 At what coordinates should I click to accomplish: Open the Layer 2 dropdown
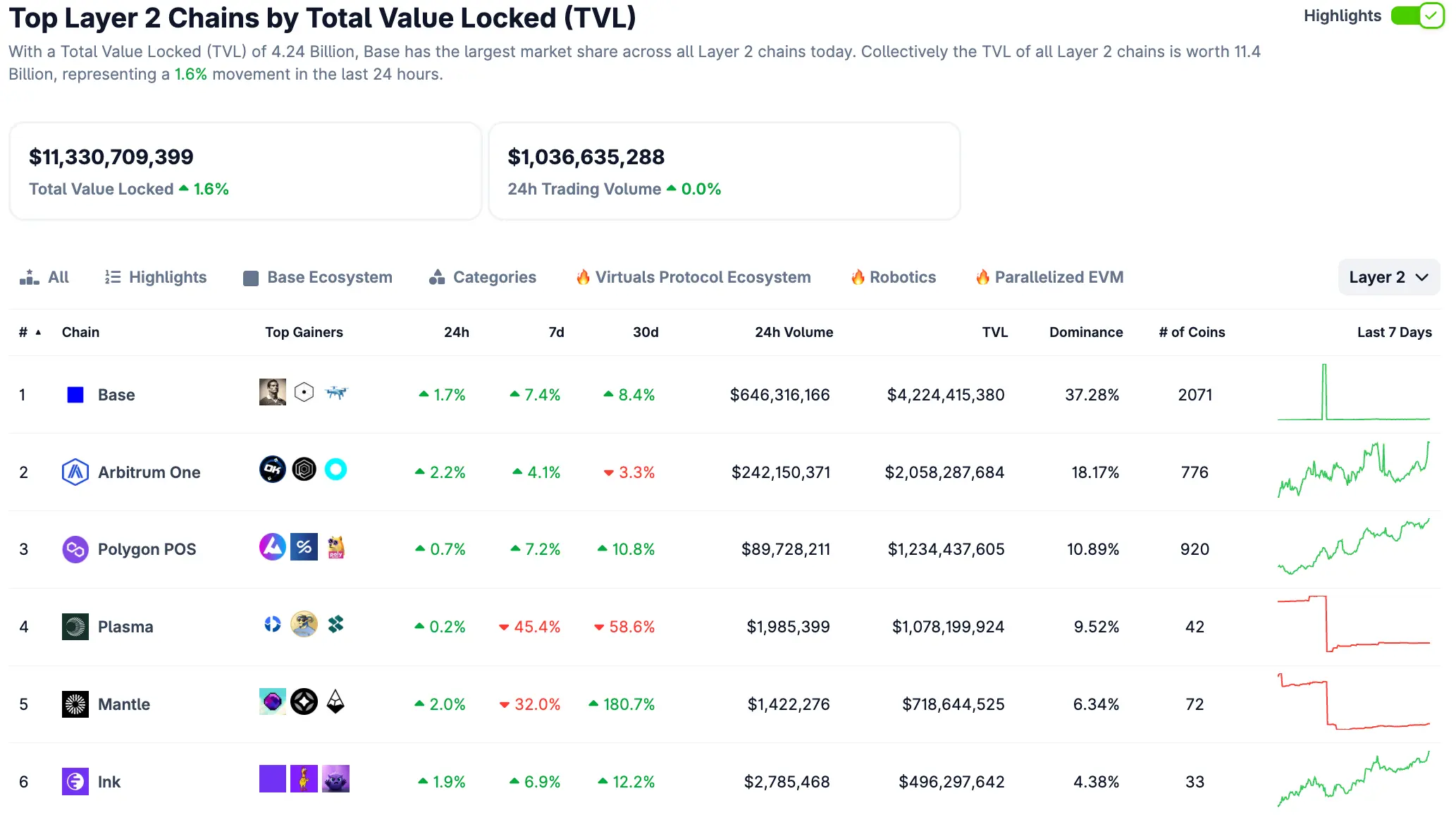[1388, 278]
